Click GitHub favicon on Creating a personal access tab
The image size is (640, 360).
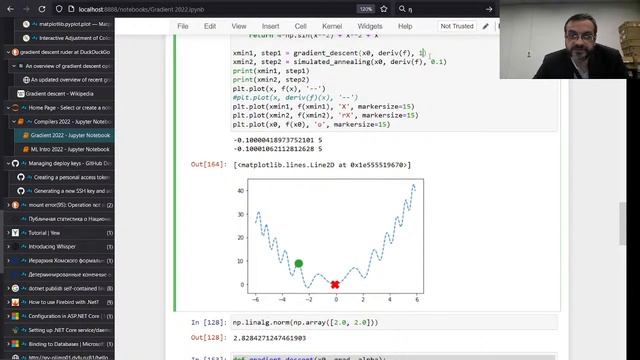21,177
